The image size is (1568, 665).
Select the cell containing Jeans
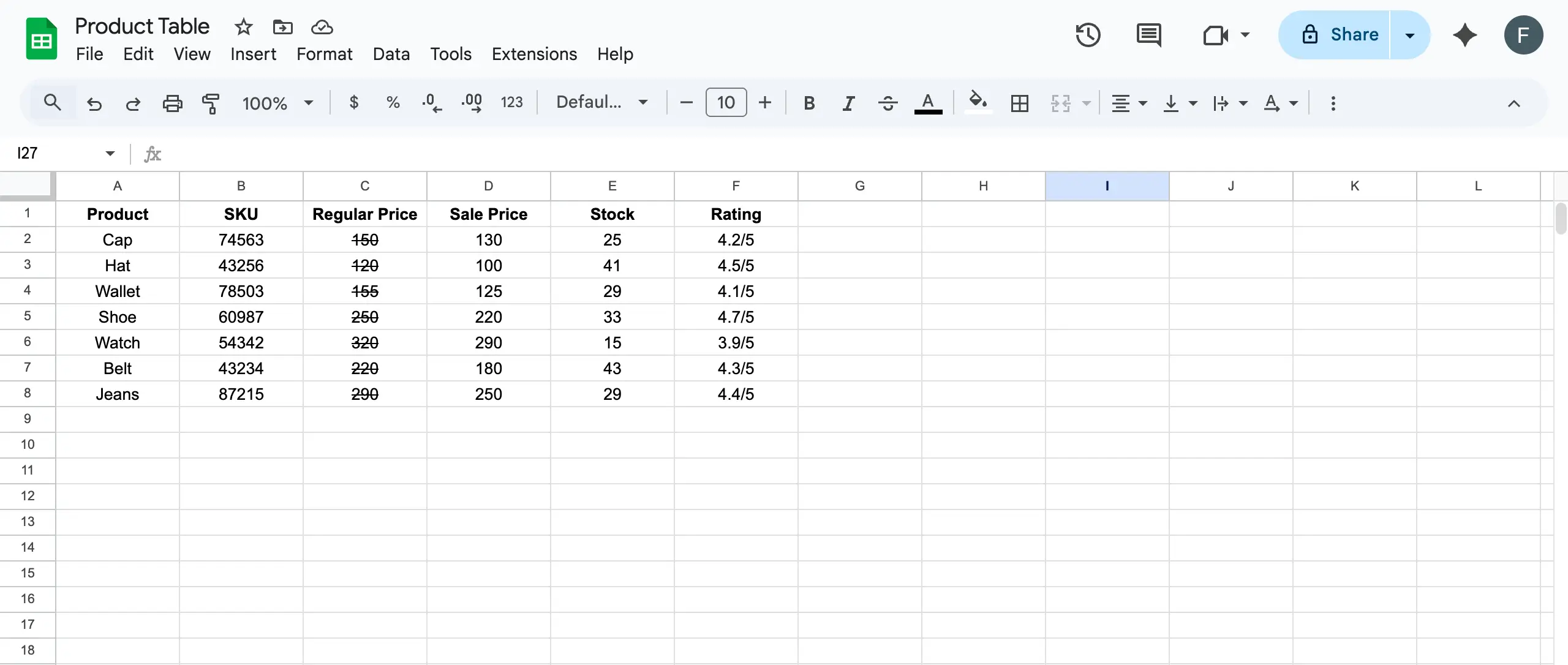click(x=117, y=394)
